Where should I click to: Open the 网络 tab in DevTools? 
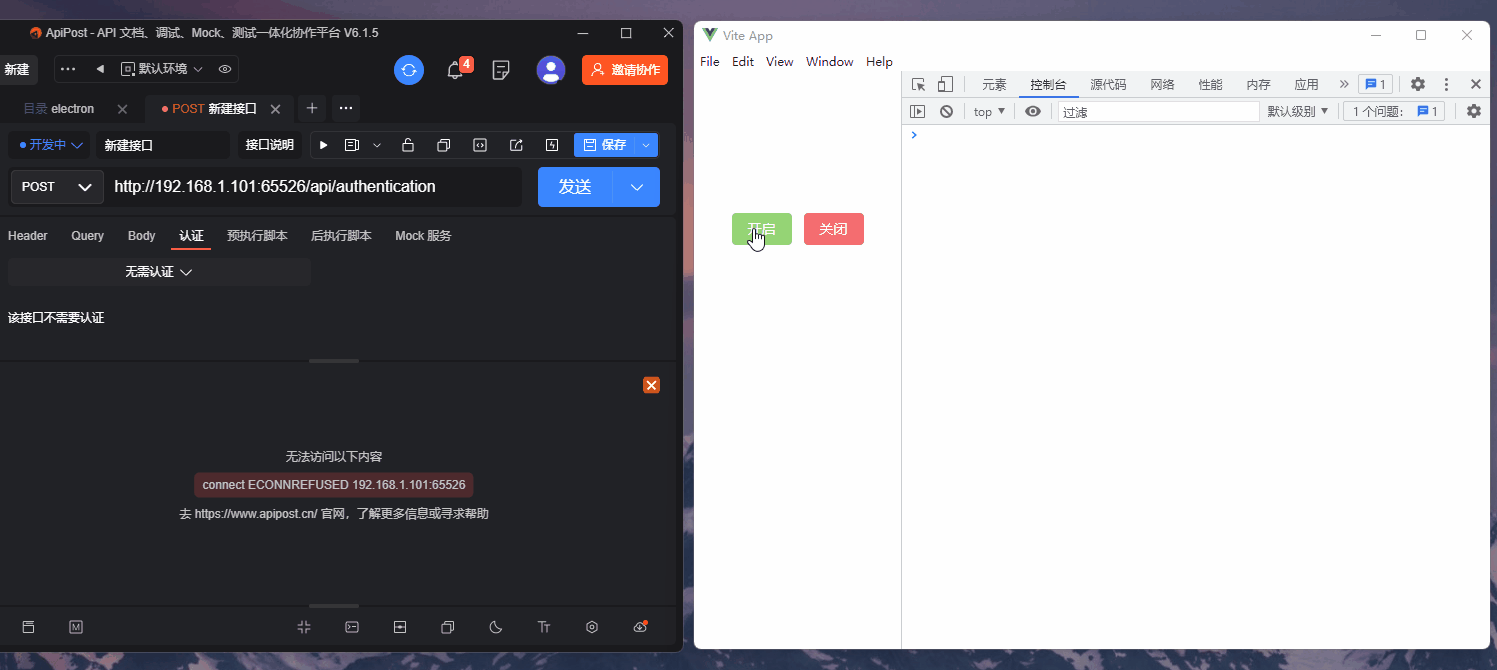click(1162, 85)
